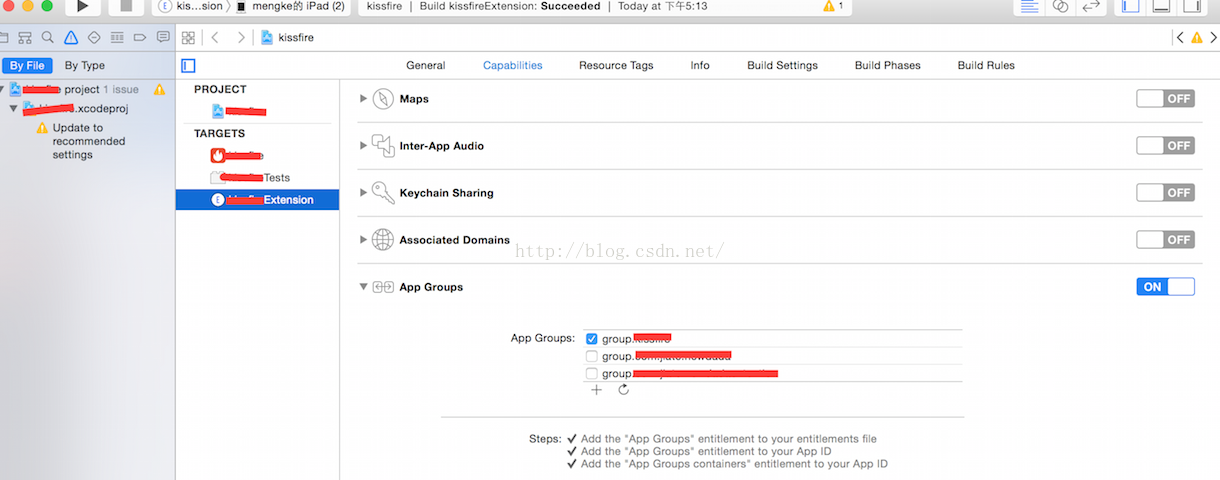The height and width of the screenshot is (480, 1220).
Task: Show the utilities panel
Action: pyautogui.click(x=1190, y=6)
